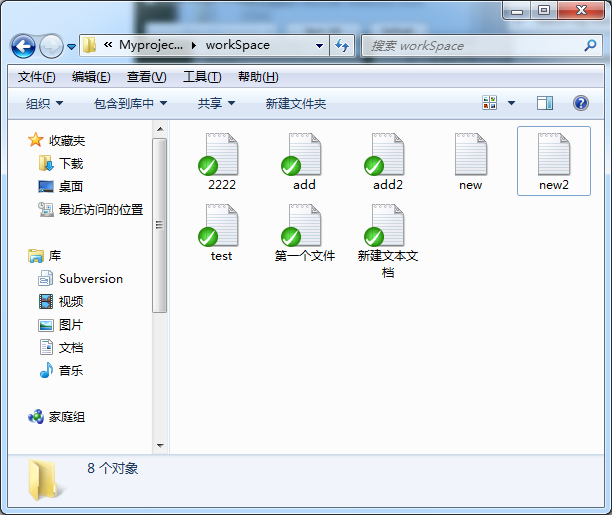
Task: Open the 帮助(H) menu
Action: click(x=258, y=77)
